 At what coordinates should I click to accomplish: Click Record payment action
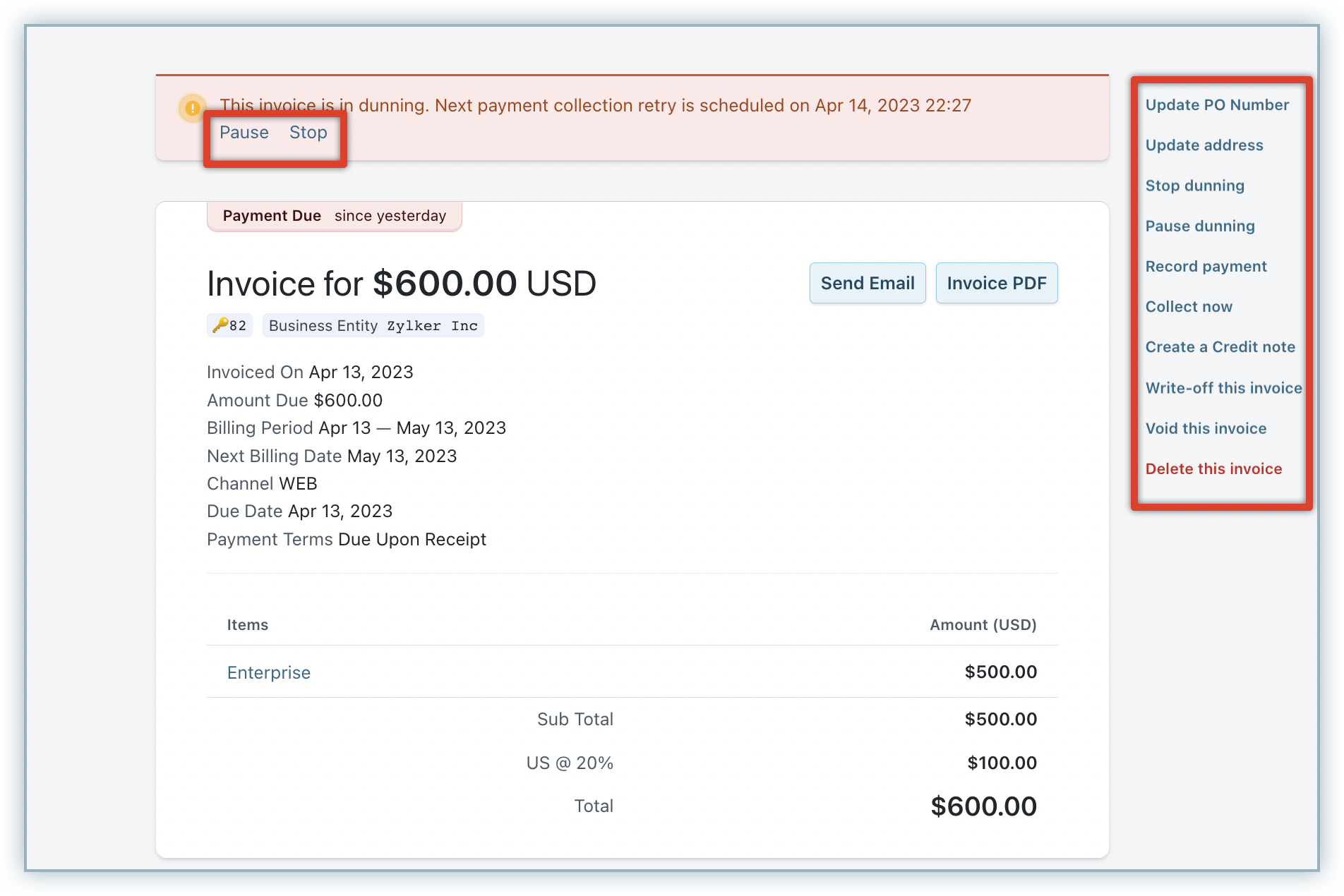tap(1206, 267)
